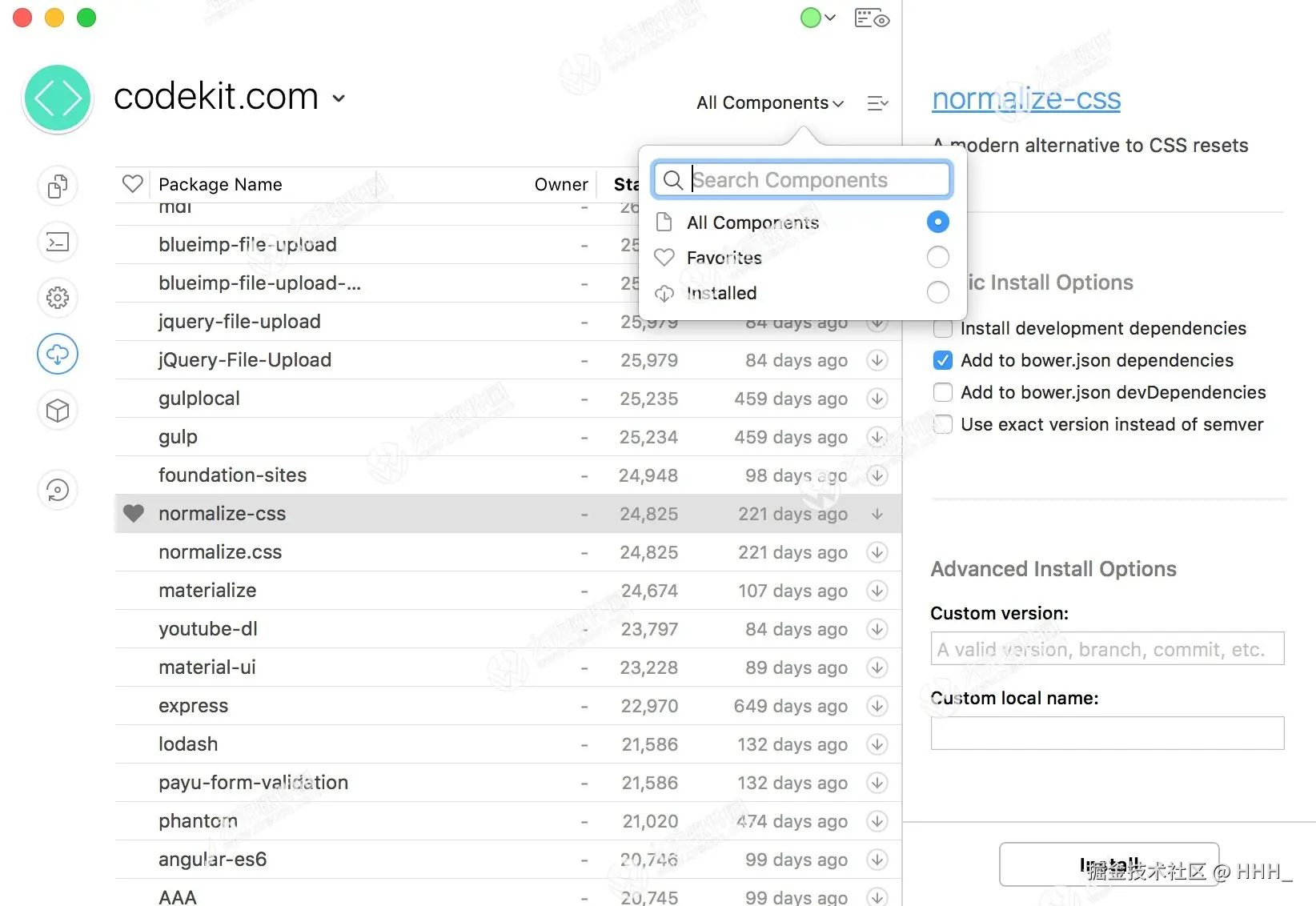Select the gulplocal package name
This screenshot has width=1316, height=906.
click(x=199, y=399)
